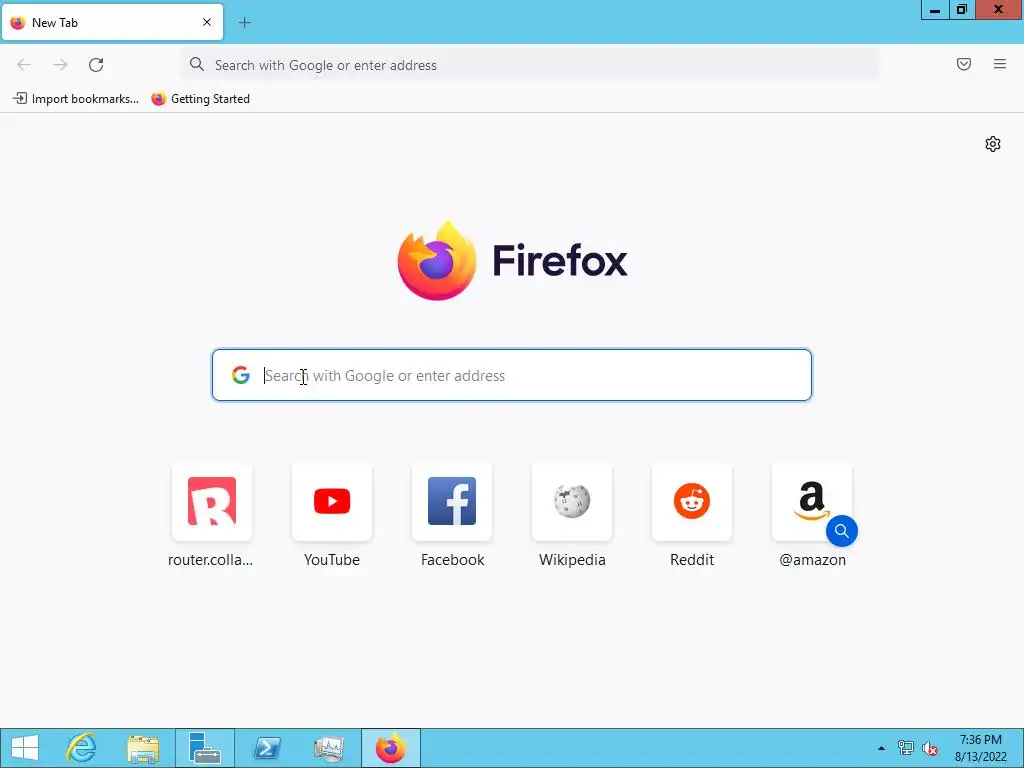This screenshot has height=768, width=1024.
Task: Open Server Manager from taskbar
Action: (204, 748)
